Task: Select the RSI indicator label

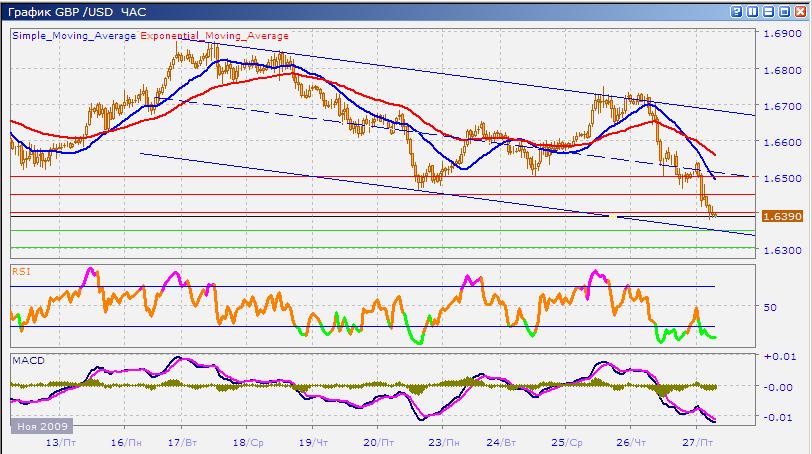Action: (21, 270)
